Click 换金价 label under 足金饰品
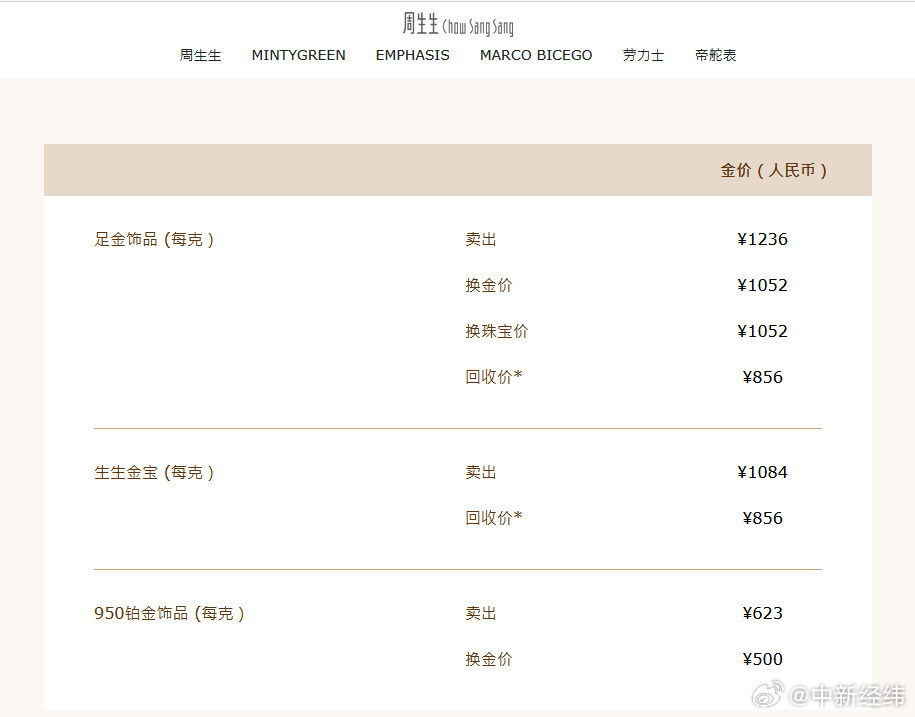915x717 pixels. tap(488, 285)
